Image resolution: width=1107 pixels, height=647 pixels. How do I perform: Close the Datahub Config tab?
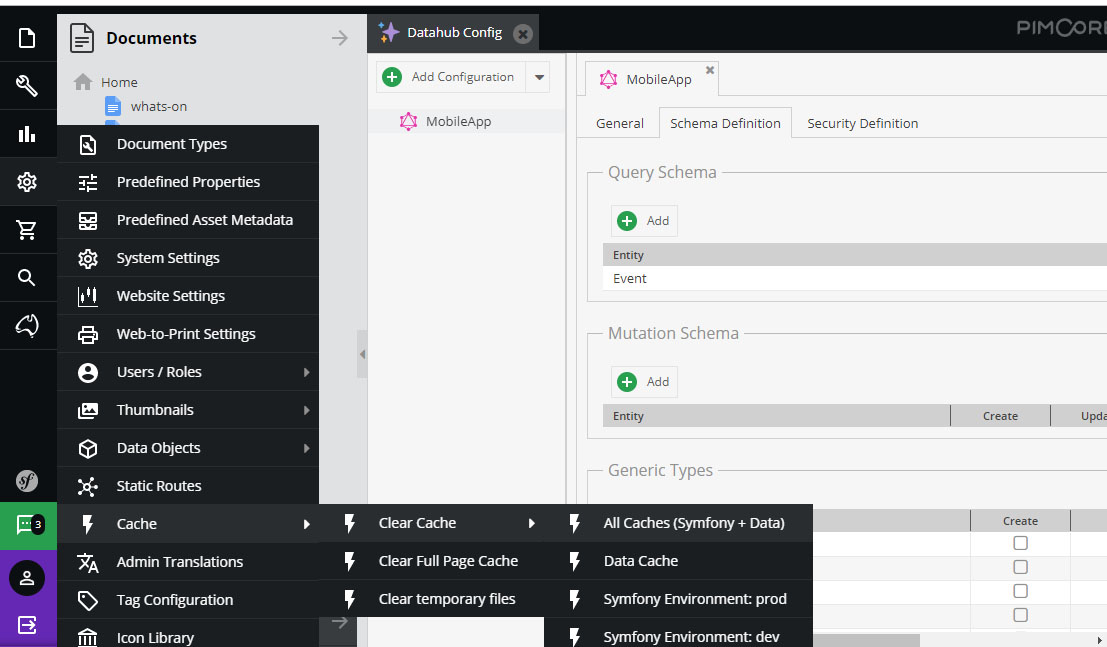pyautogui.click(x=522, y=33)
